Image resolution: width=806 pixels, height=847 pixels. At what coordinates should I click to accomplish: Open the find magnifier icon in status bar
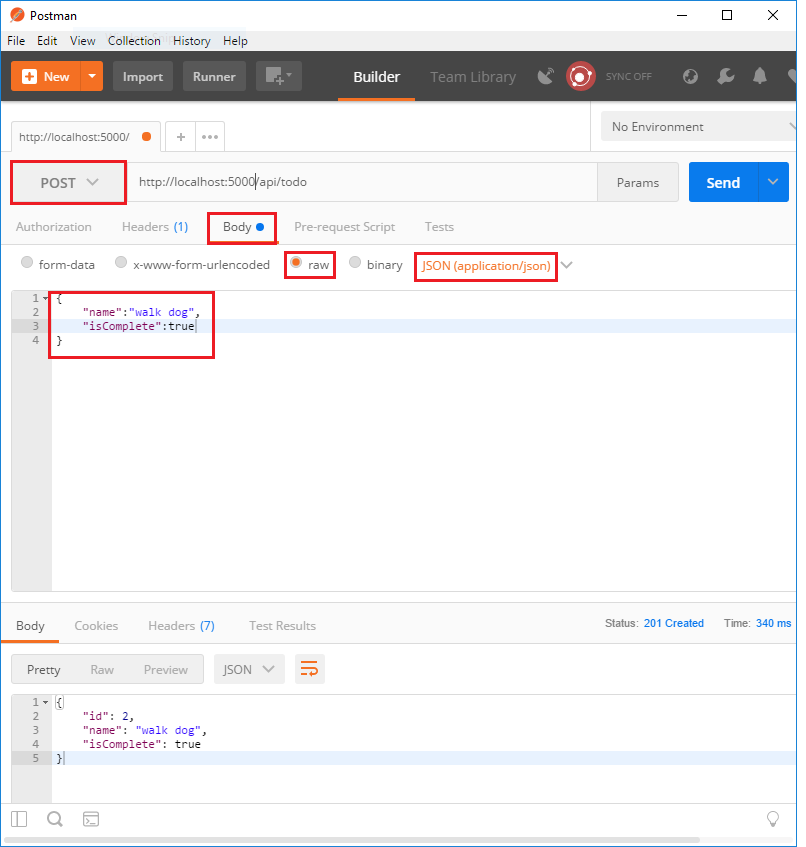55,819
